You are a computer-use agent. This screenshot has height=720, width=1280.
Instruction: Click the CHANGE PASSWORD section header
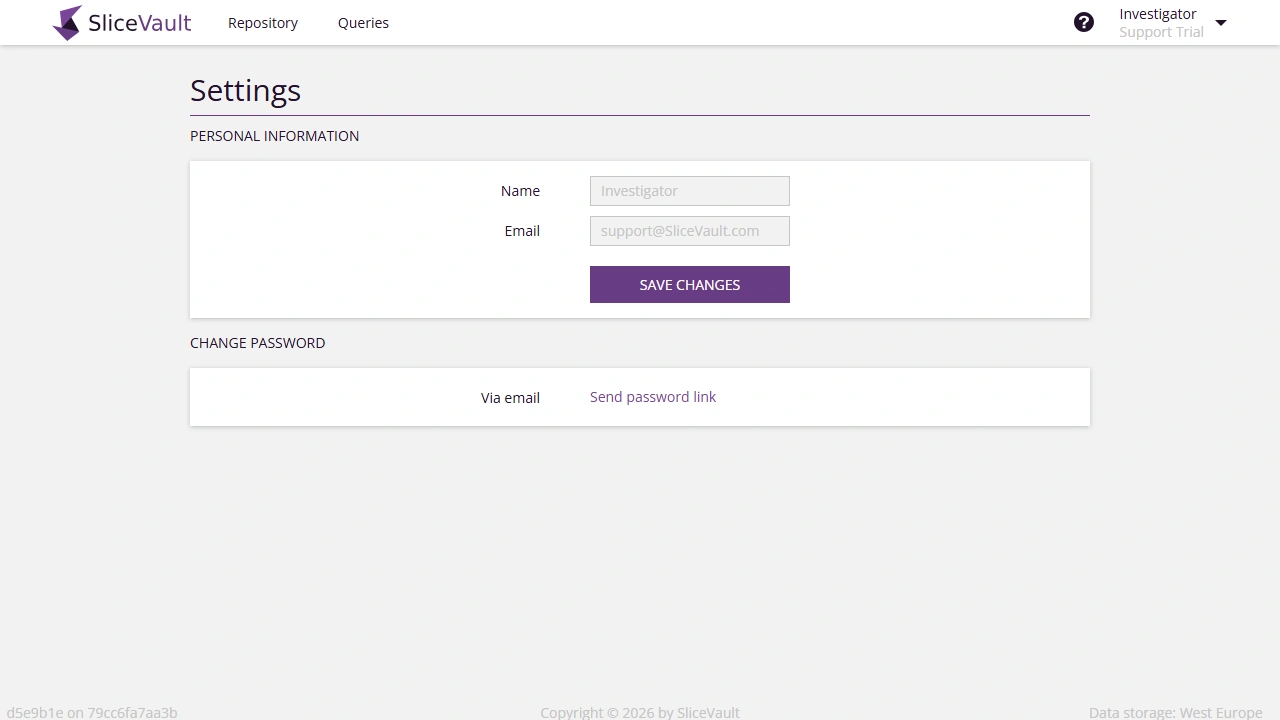click(257, 343)
